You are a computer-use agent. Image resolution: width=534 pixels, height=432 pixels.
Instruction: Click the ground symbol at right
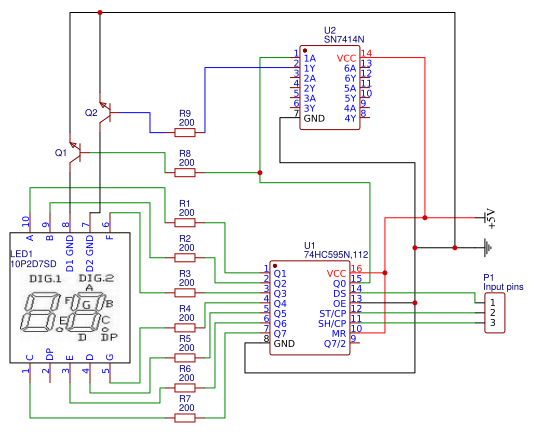(x=487, y=248)
